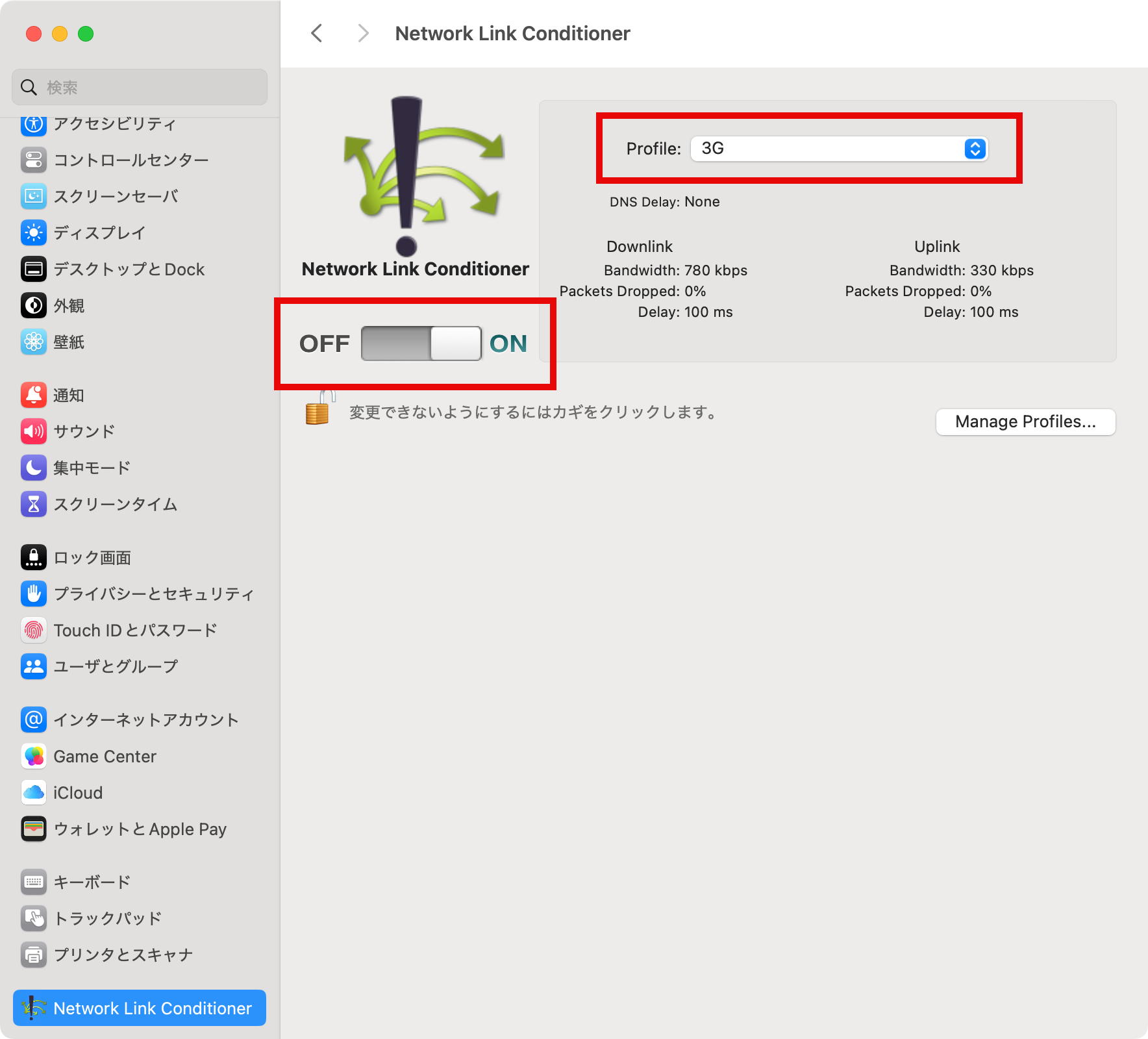Image resolution: width=1148 pixels, height=1039 pixels.
Task: Open ディスプレイ settings icon
Action: [x=34, y=232]
